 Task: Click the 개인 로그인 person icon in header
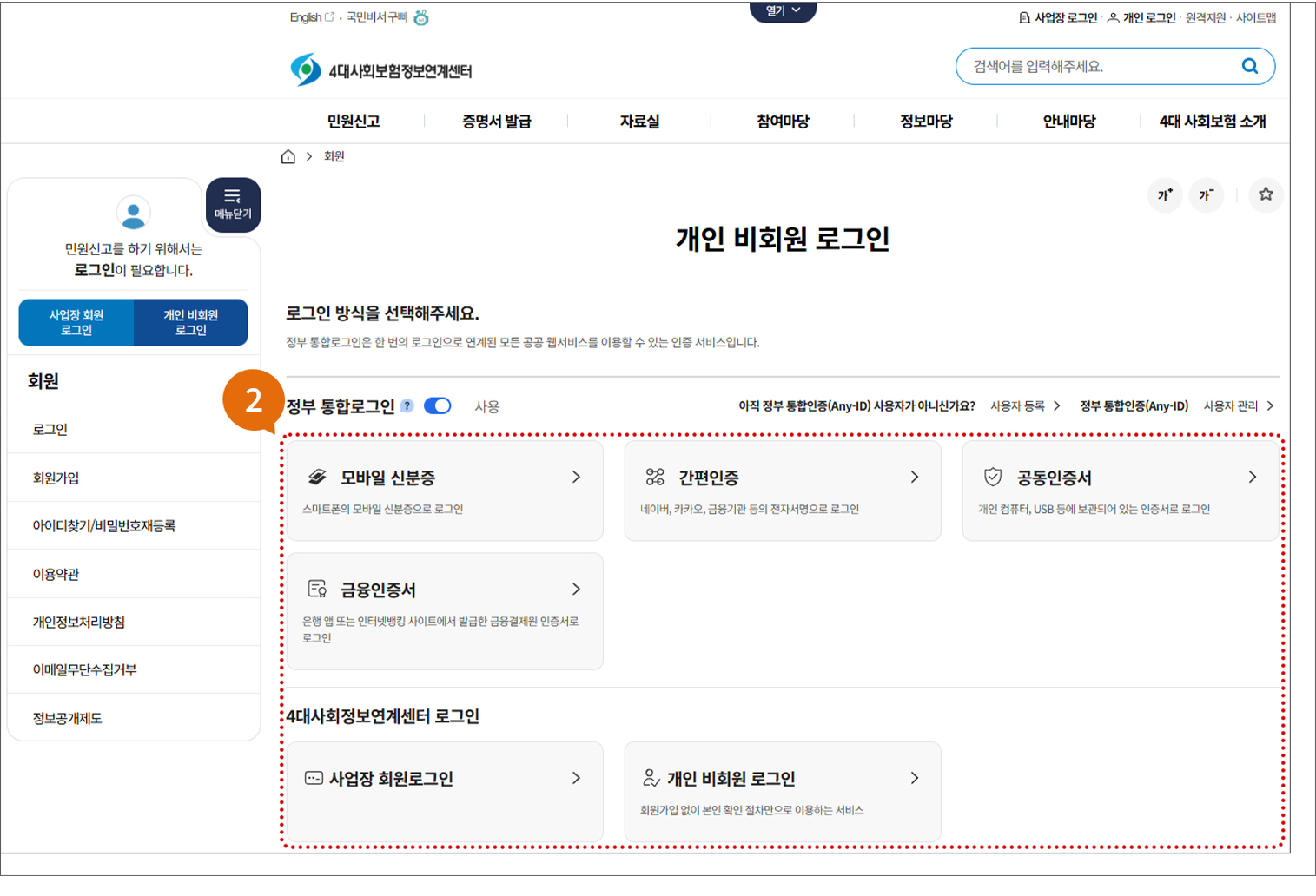(1113, 17)
